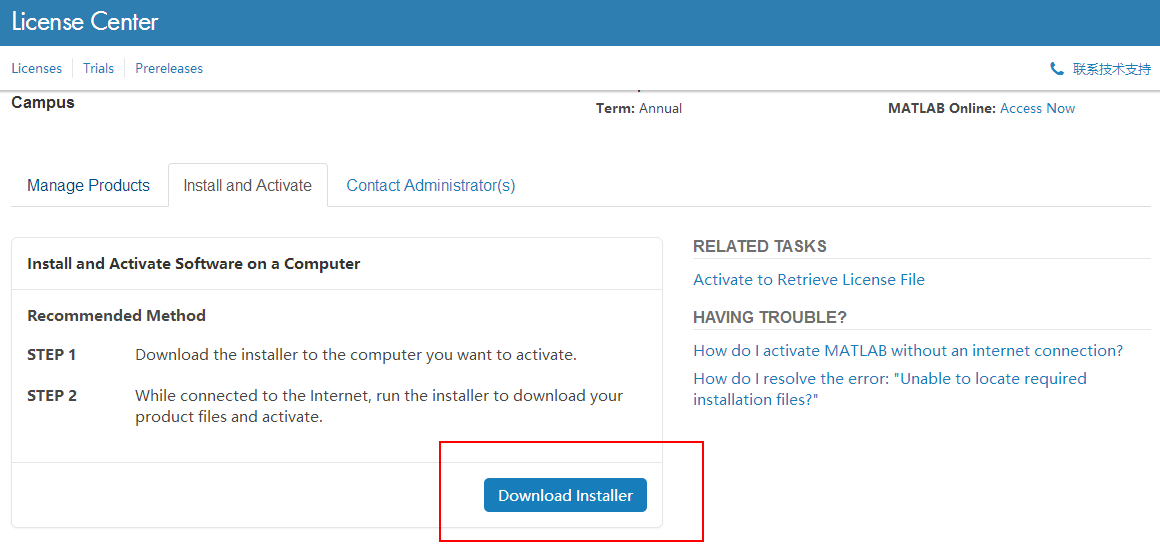Click the phone icon for technical support
1160x559 pixels.
pyautogui.click(x=1056, y=69)
